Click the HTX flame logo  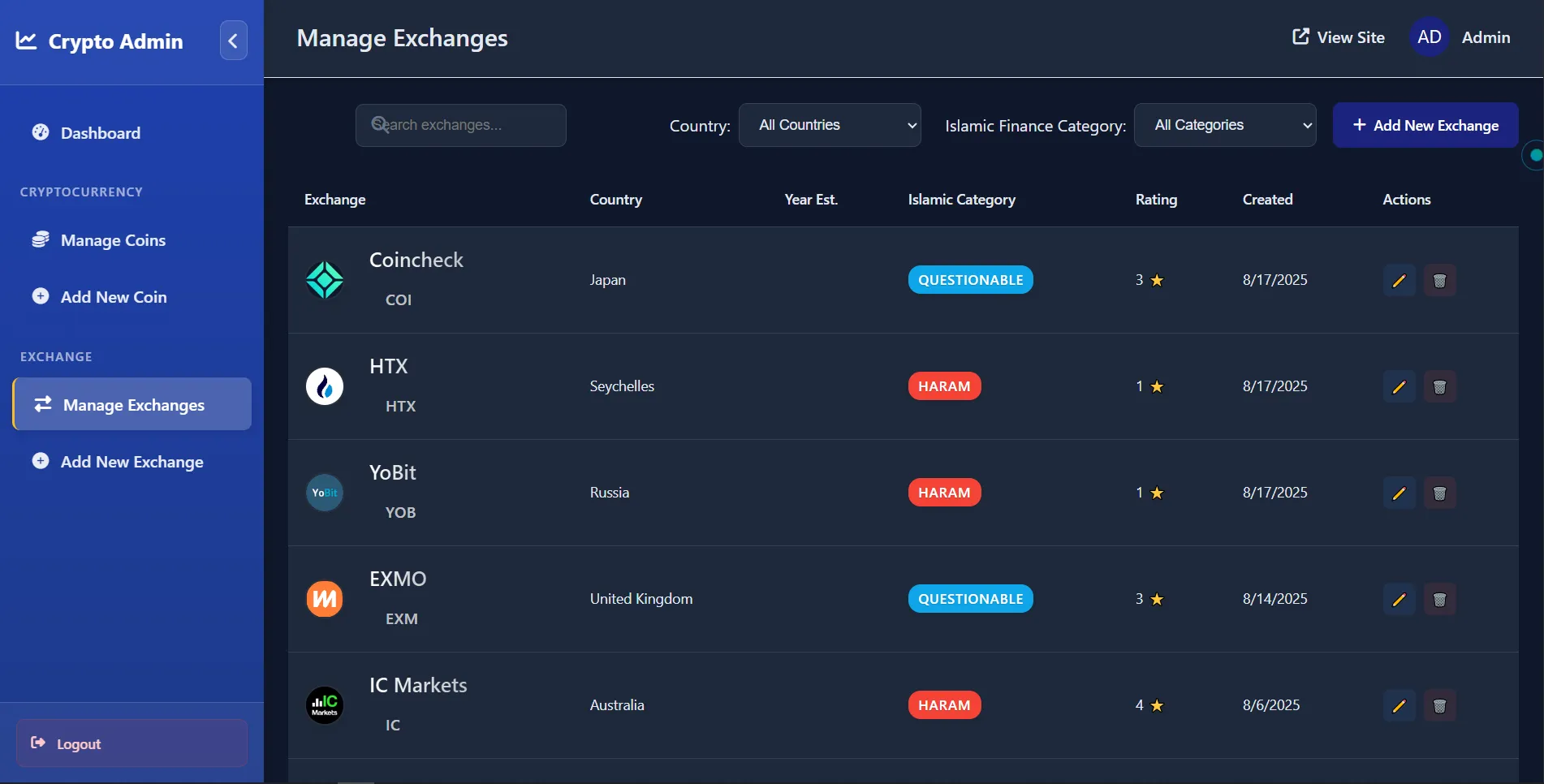pyautogui.click(x=325, y=386)
